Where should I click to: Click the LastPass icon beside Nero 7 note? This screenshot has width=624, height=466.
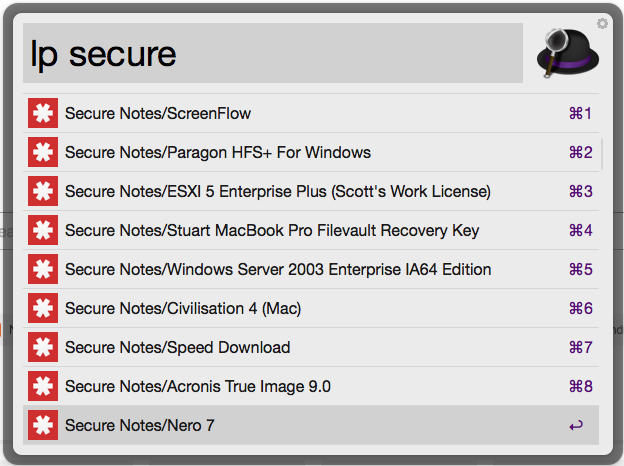(x=42, y=426)
